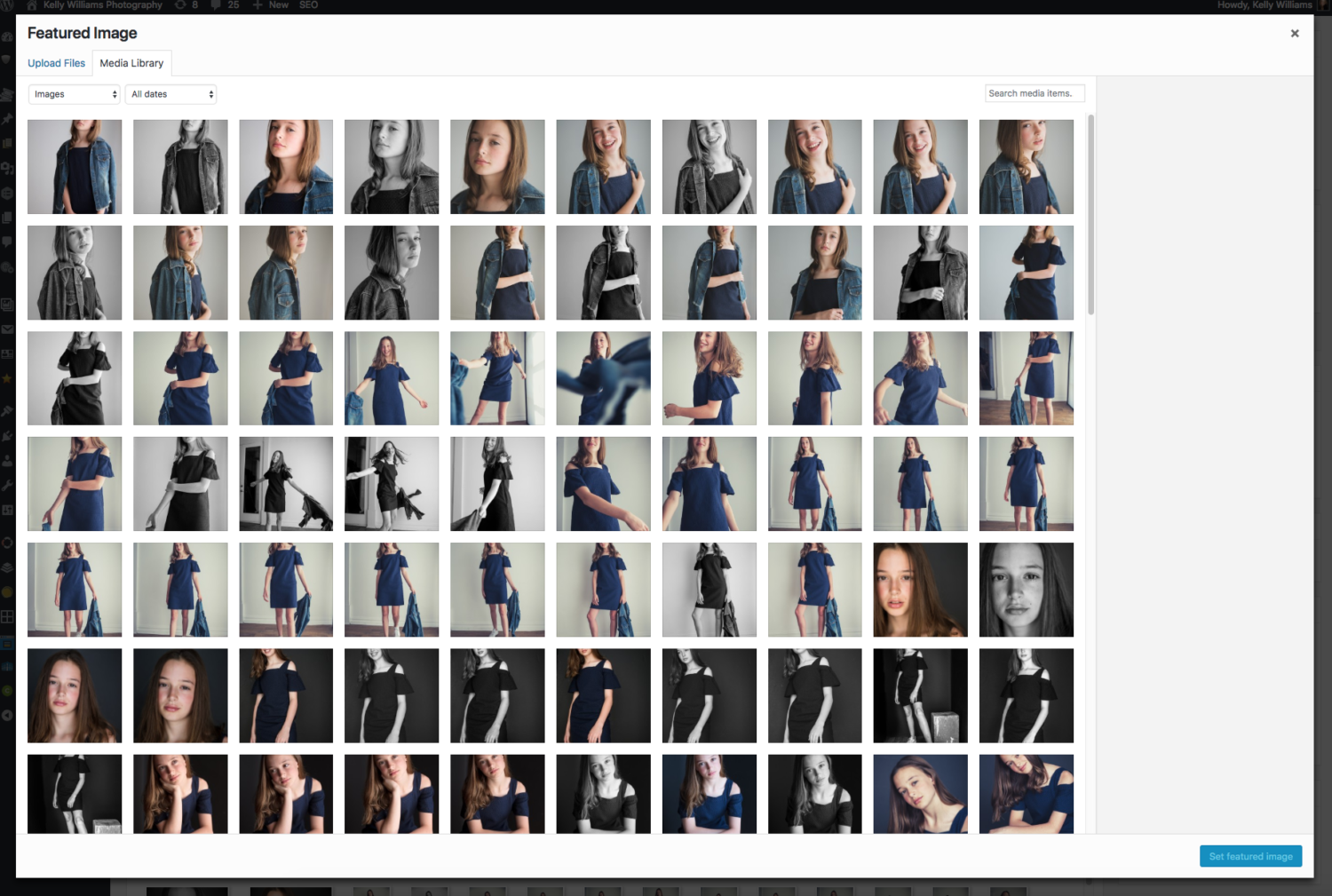Click the Kelly Williams Photography site link

click(x=102, y=5)
